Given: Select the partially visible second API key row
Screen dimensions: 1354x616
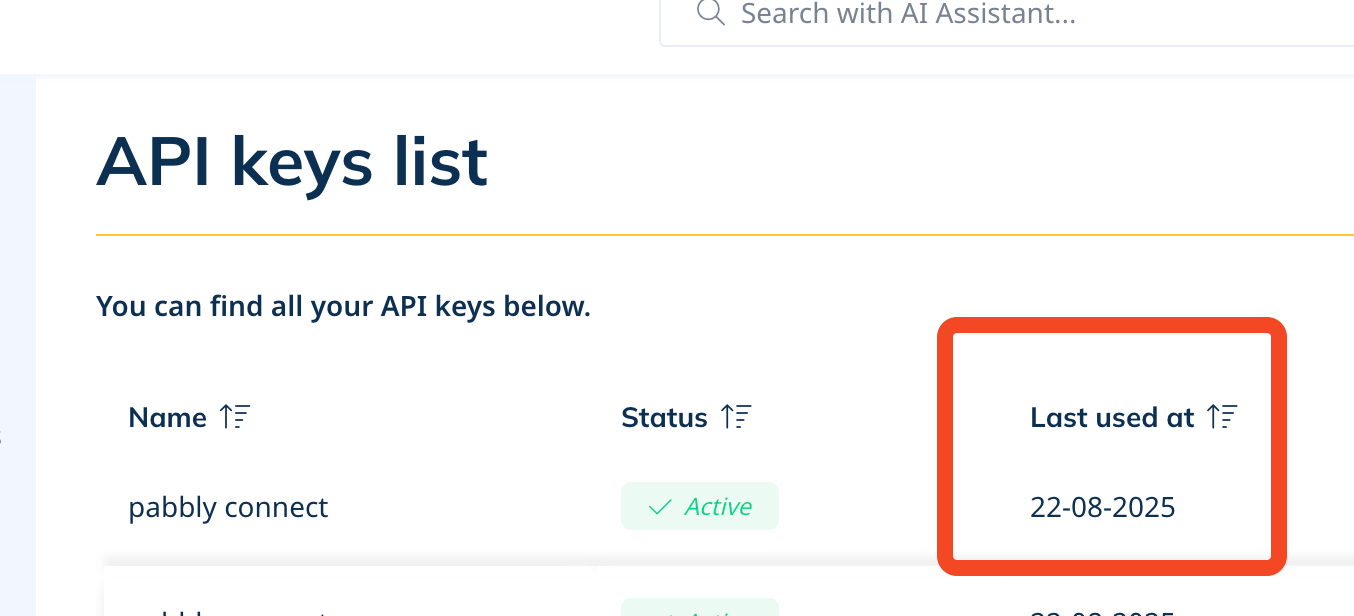Looking at the screenshot, I should [x=729, y=592].
